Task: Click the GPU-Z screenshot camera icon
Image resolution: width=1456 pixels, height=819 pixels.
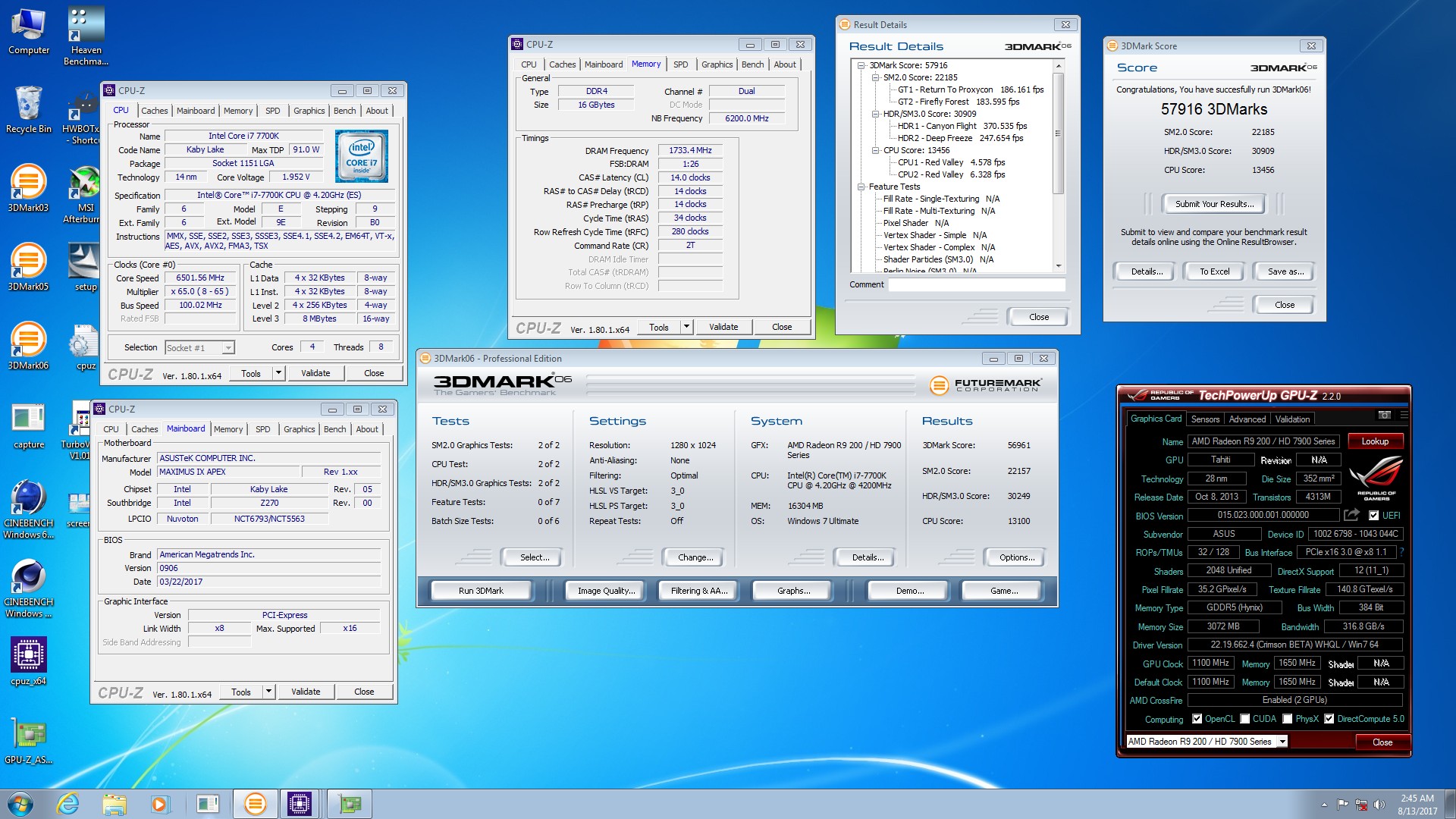Action: (1384, 416)
